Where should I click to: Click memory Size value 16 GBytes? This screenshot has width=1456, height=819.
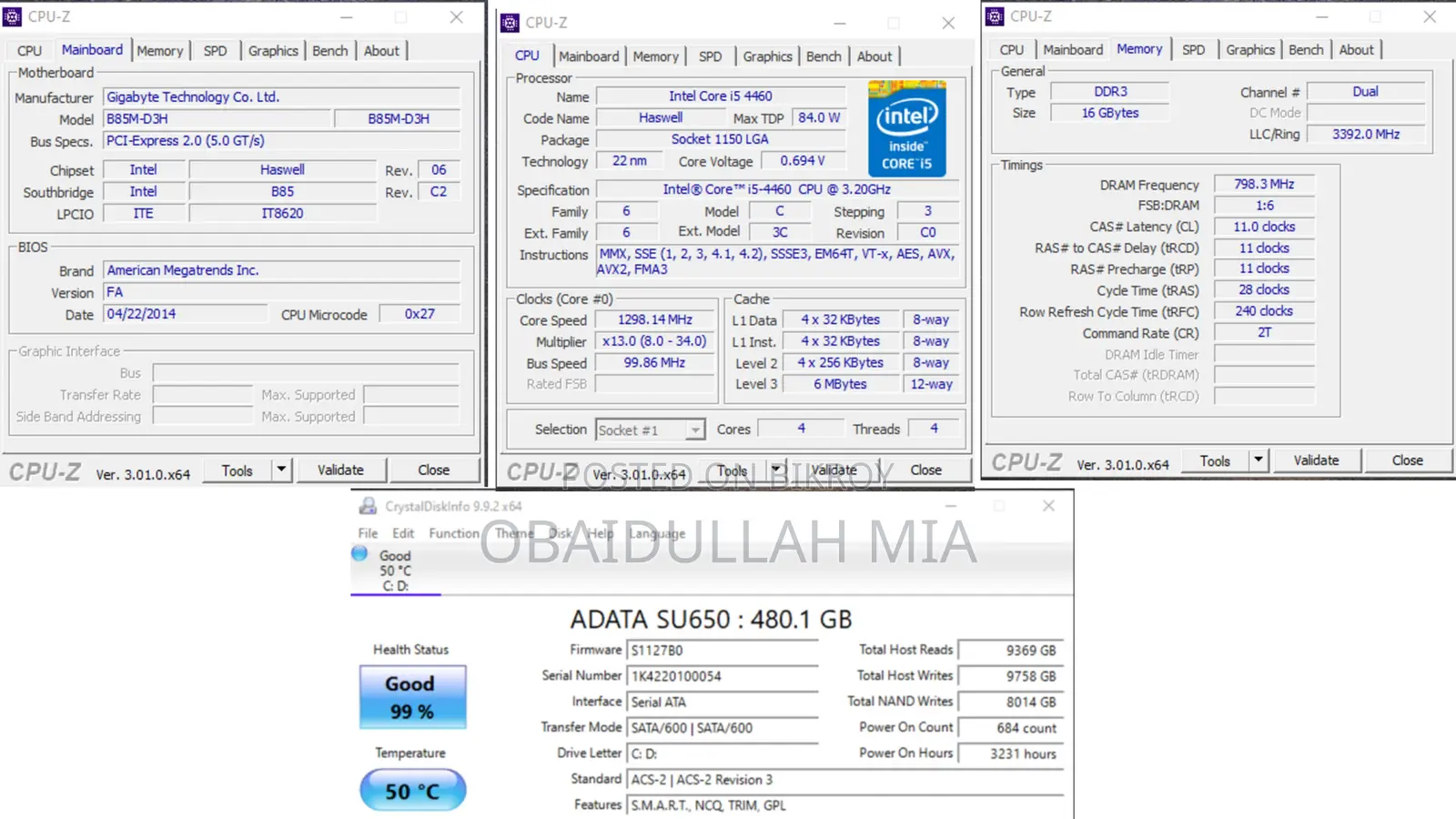tap(1110, 113)
